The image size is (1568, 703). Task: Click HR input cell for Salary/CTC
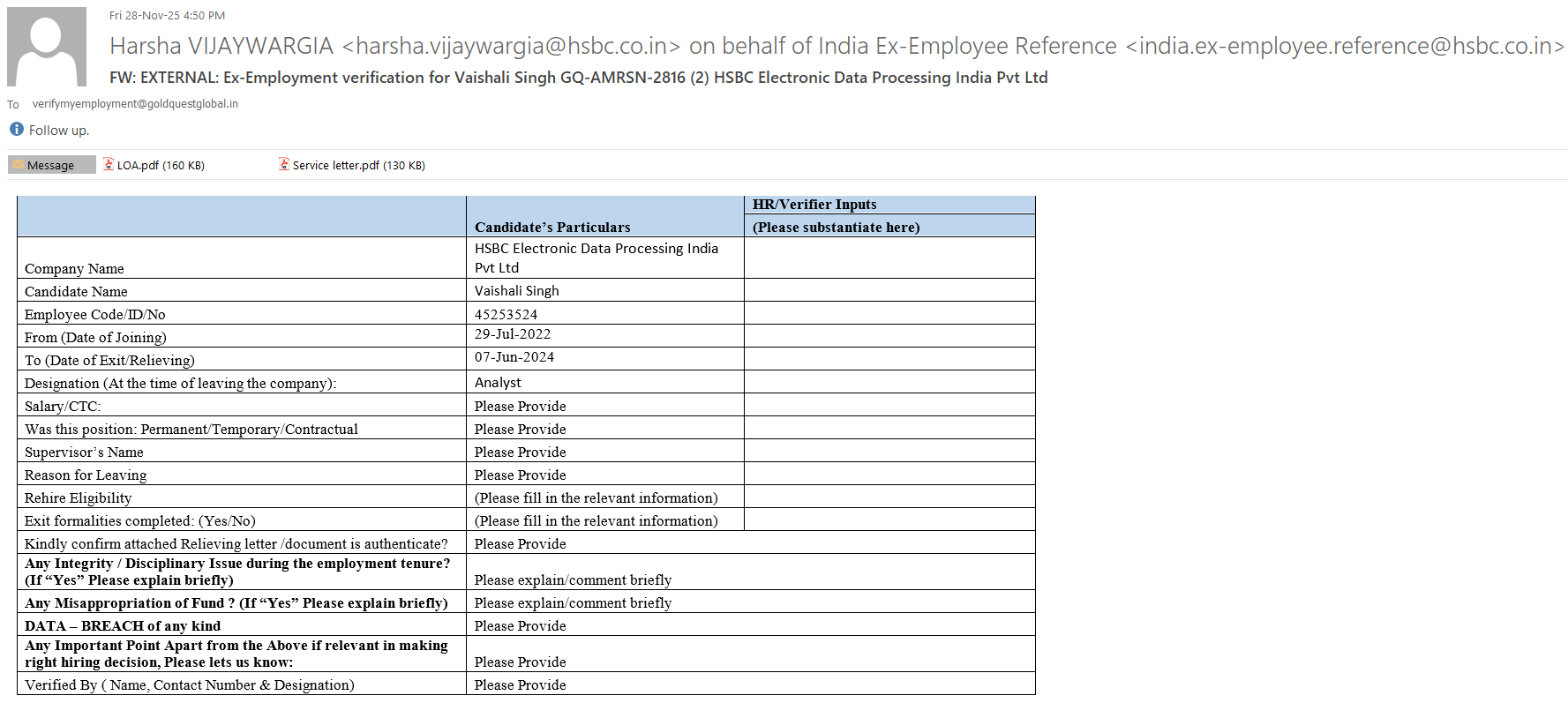(889, 405)
